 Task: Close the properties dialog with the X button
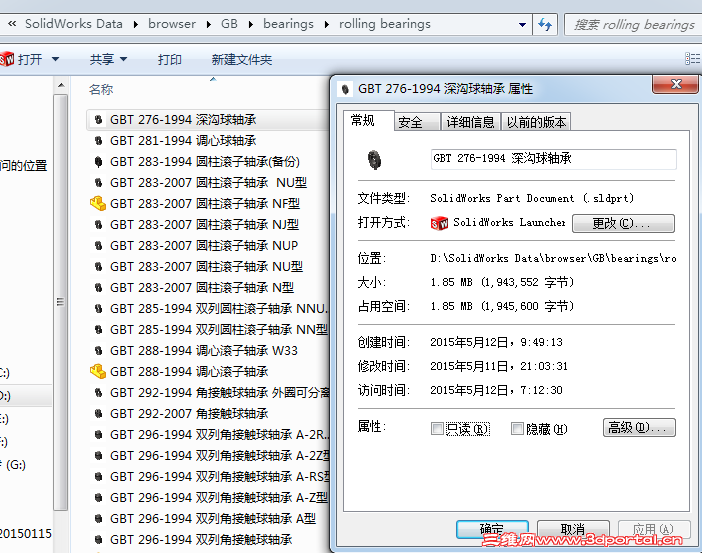[x=676, y=84]
